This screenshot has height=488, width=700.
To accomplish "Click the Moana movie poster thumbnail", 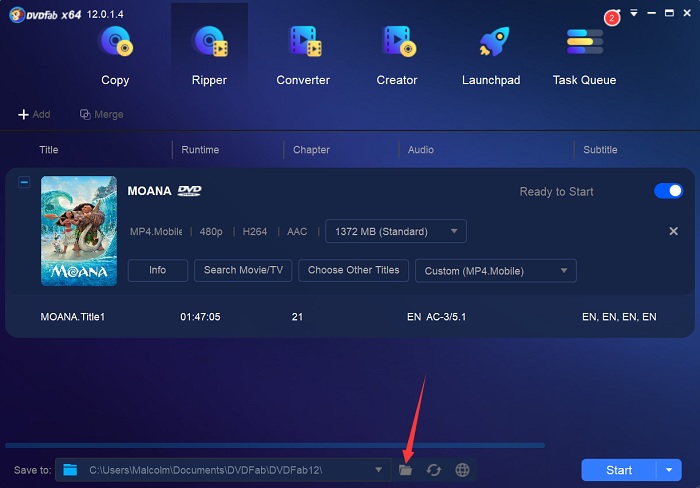I will (79, 230).
